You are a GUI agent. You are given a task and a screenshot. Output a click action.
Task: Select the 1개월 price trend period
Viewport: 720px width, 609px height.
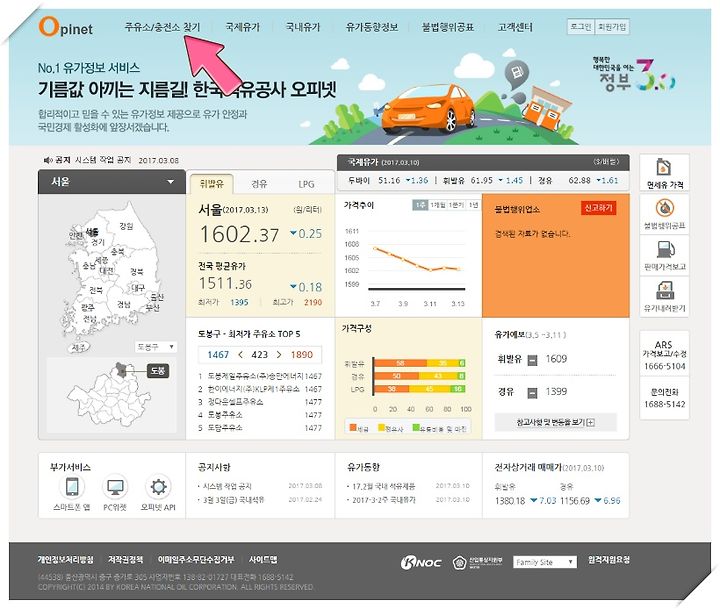point(438,205)
